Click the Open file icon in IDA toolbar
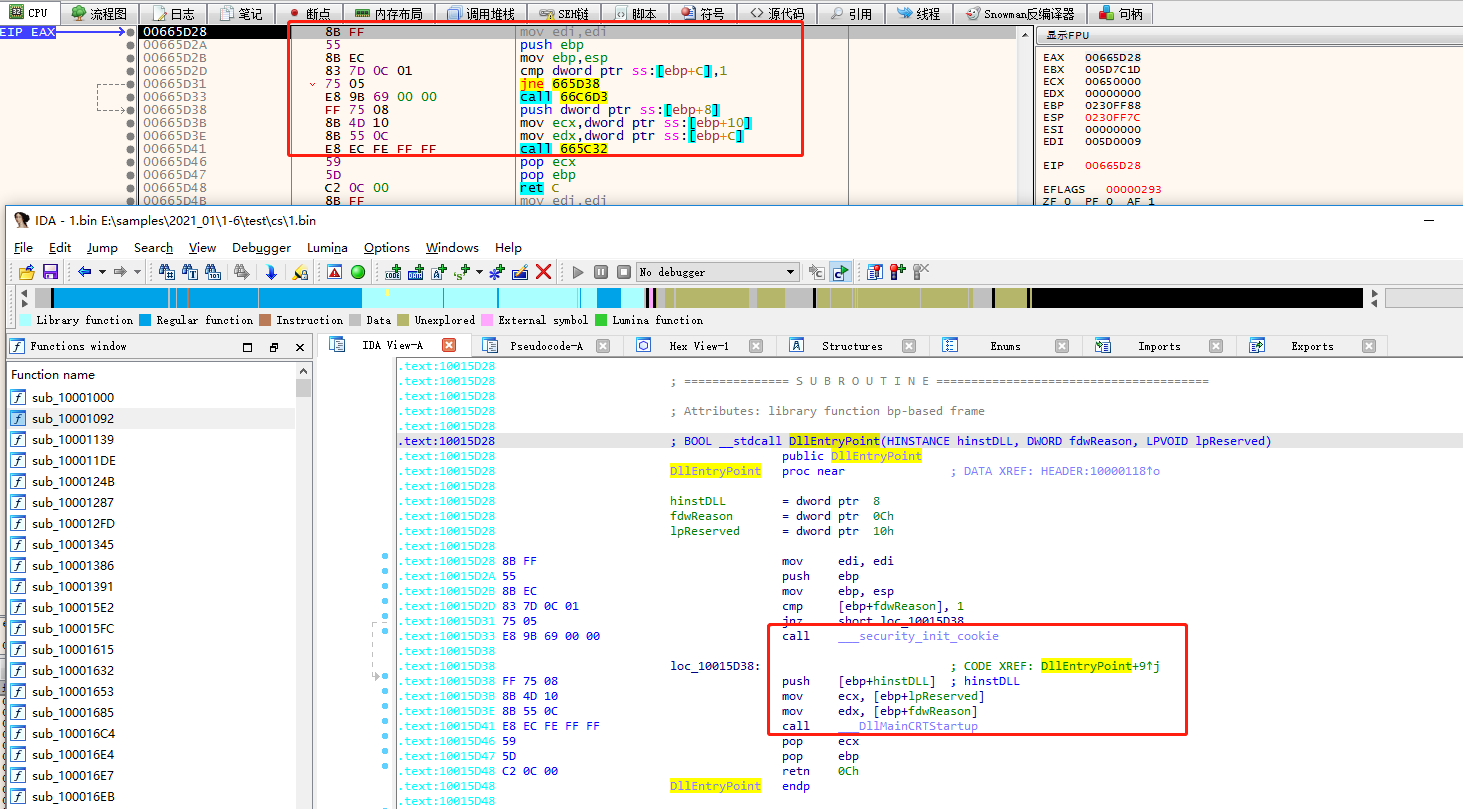The height and width of the screenshot is (809, 1463). tap(27, 272)
